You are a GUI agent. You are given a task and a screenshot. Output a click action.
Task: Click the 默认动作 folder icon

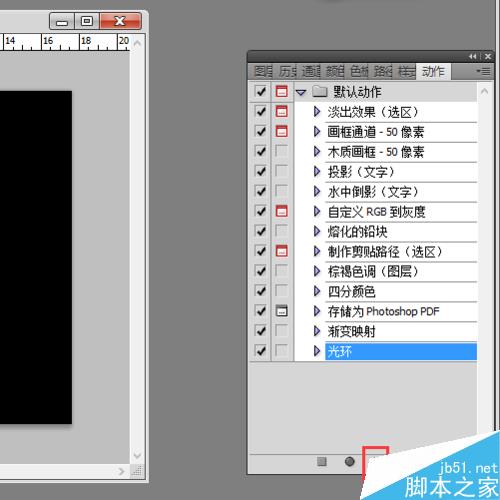(320, 91)
